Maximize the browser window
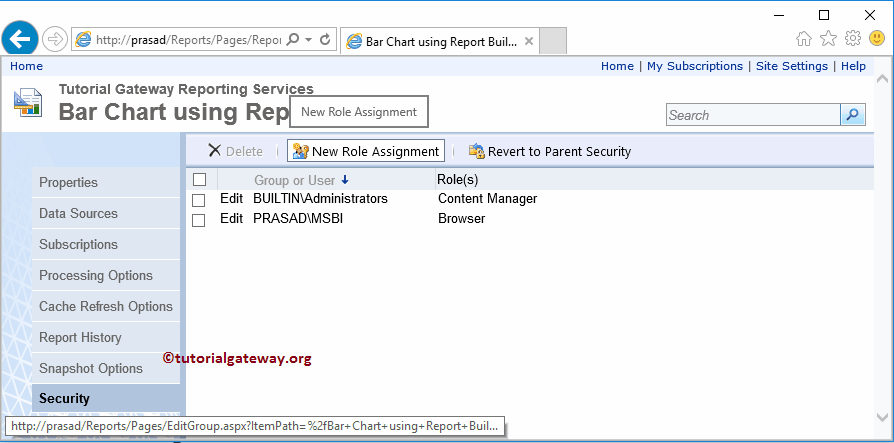This screenshot has height=443, width=894. [x=824, y=15]
